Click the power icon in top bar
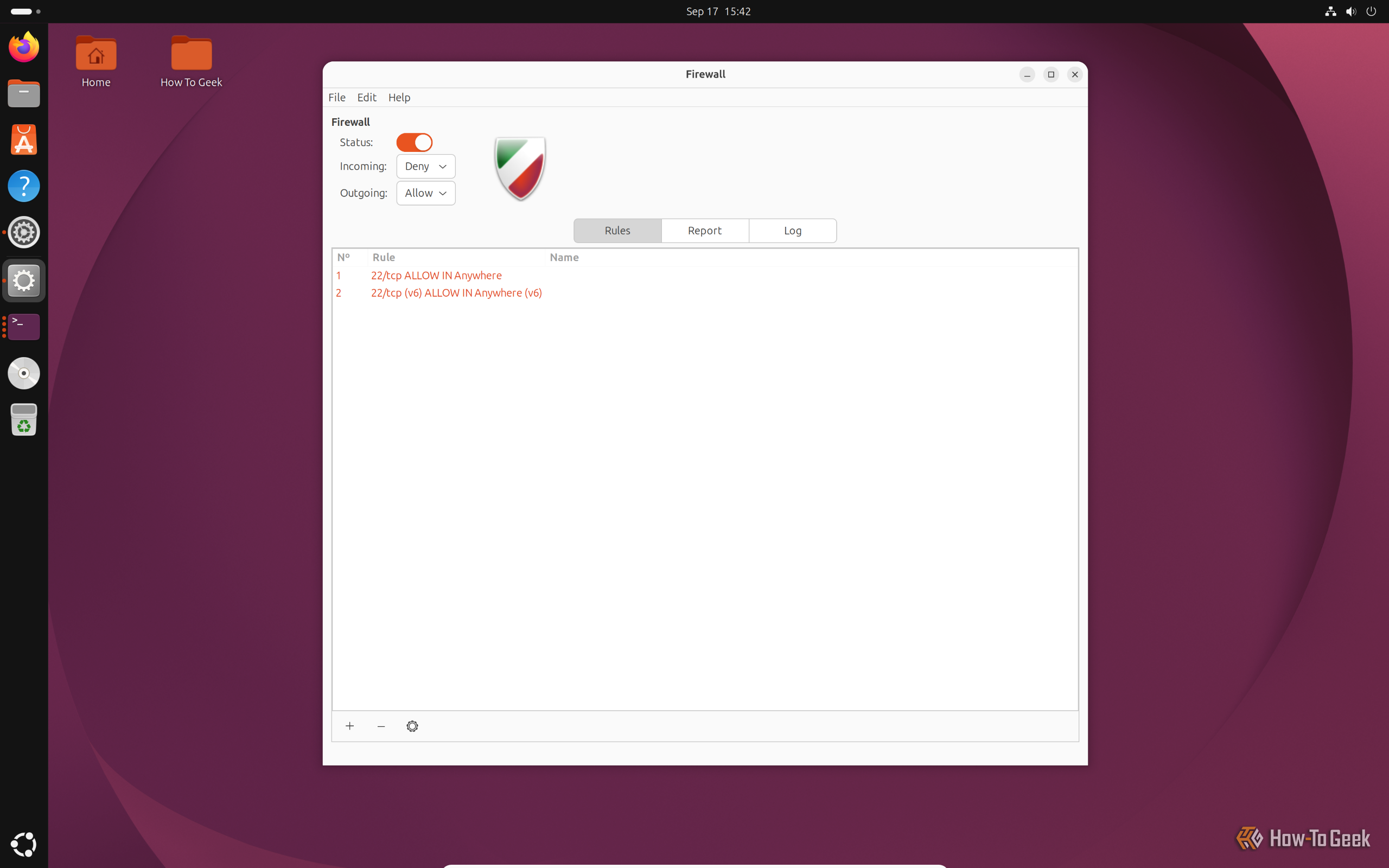This screenshot has height=868, width=1389. point(1371,11)
